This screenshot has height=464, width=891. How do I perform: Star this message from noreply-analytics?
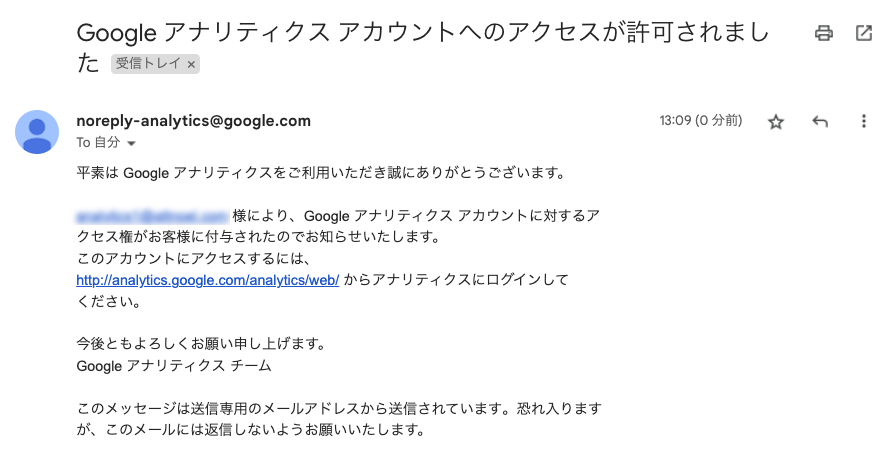point(776,122)
